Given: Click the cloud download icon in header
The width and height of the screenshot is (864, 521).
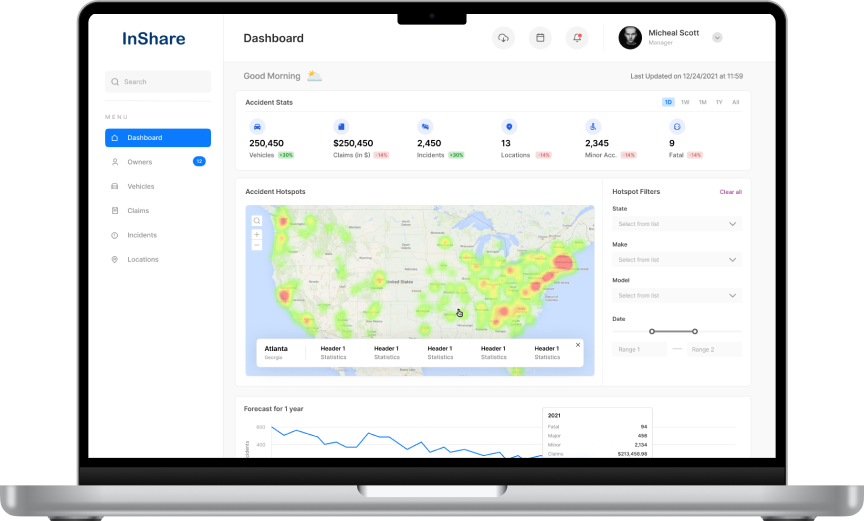Looking at the screenshot, I should pyautogui.click(x=503, y=38).
